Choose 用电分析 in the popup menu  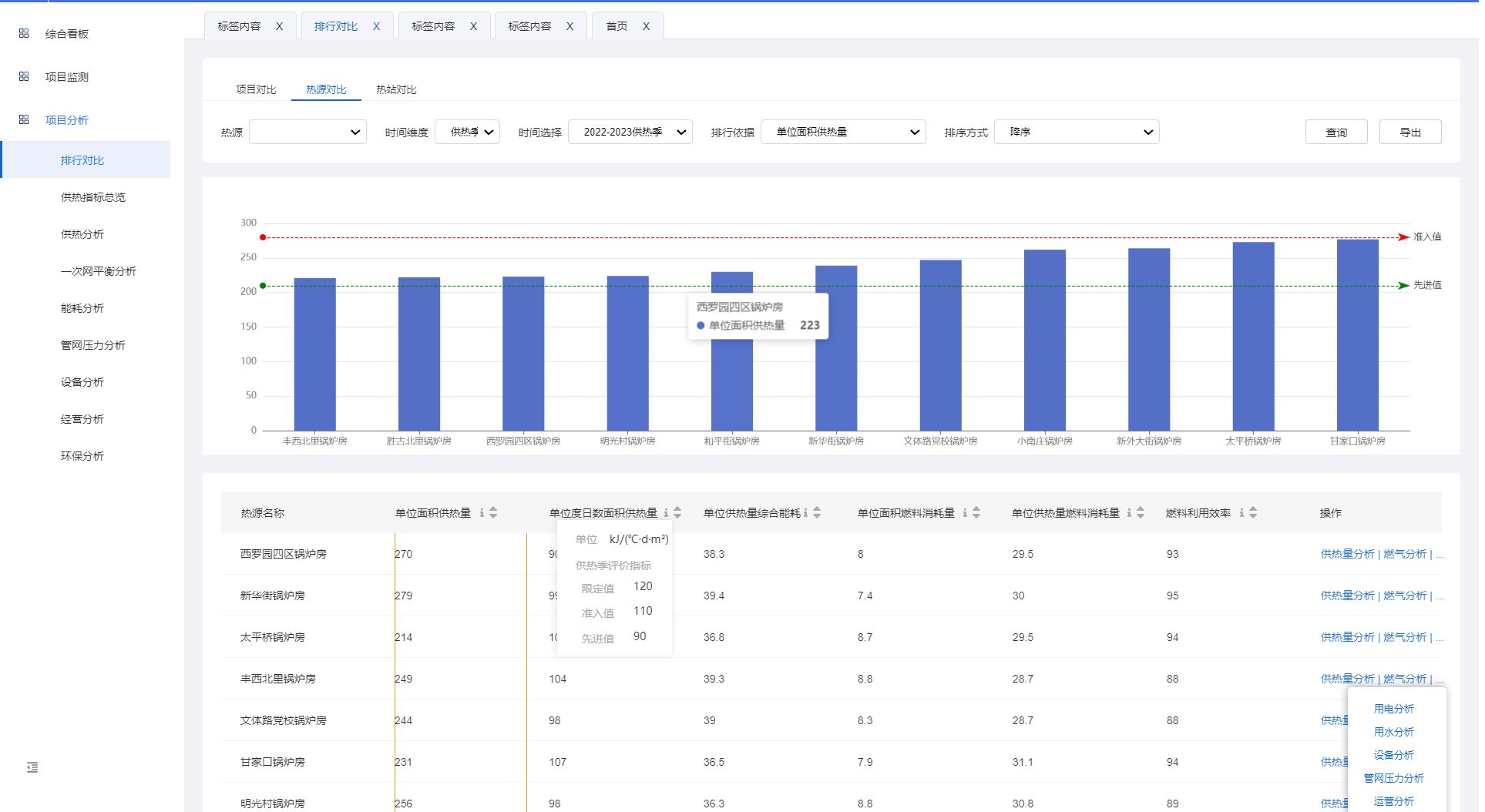[x=1394, y=709]
